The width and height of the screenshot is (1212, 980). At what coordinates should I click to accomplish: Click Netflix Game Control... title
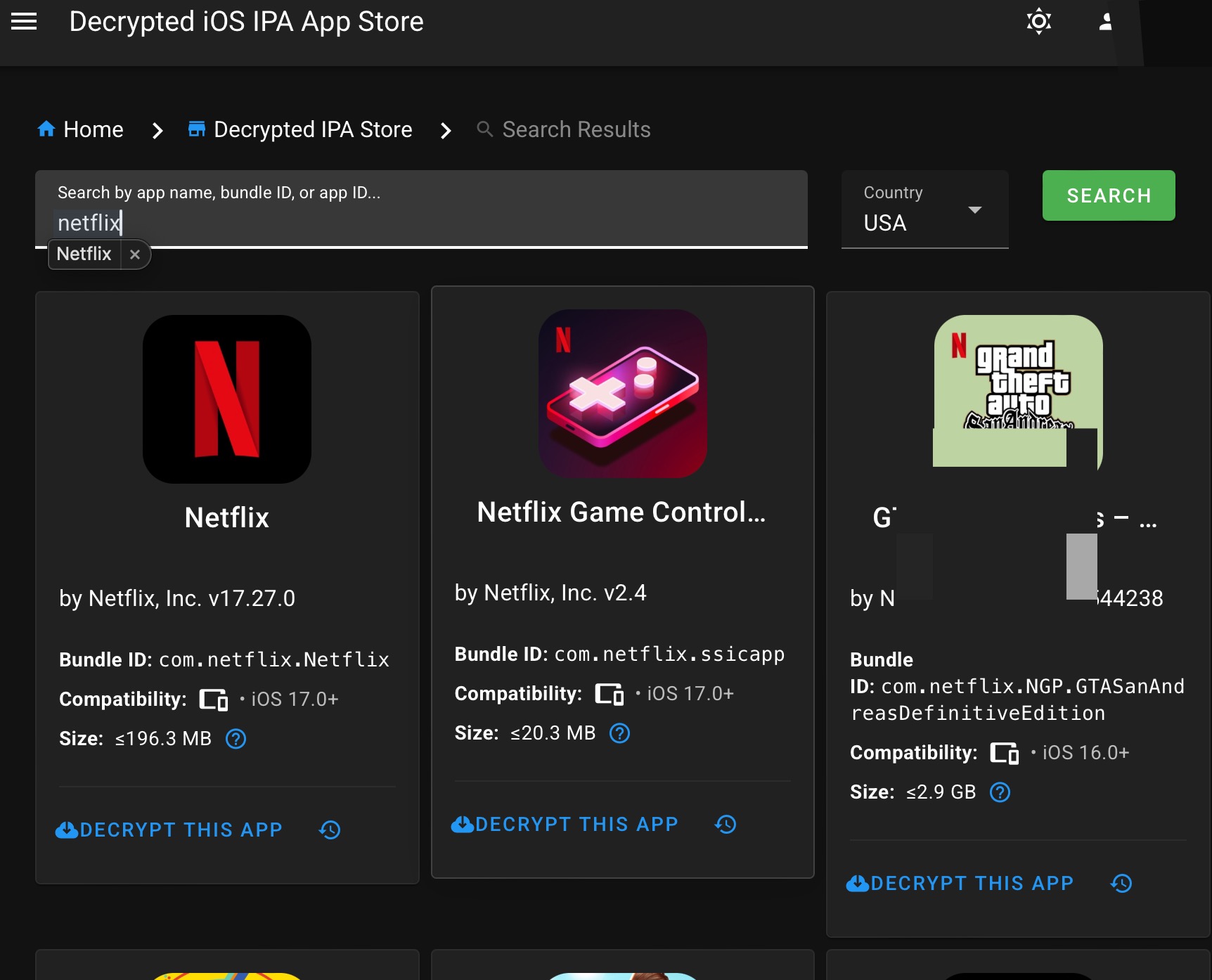[621, 512]
